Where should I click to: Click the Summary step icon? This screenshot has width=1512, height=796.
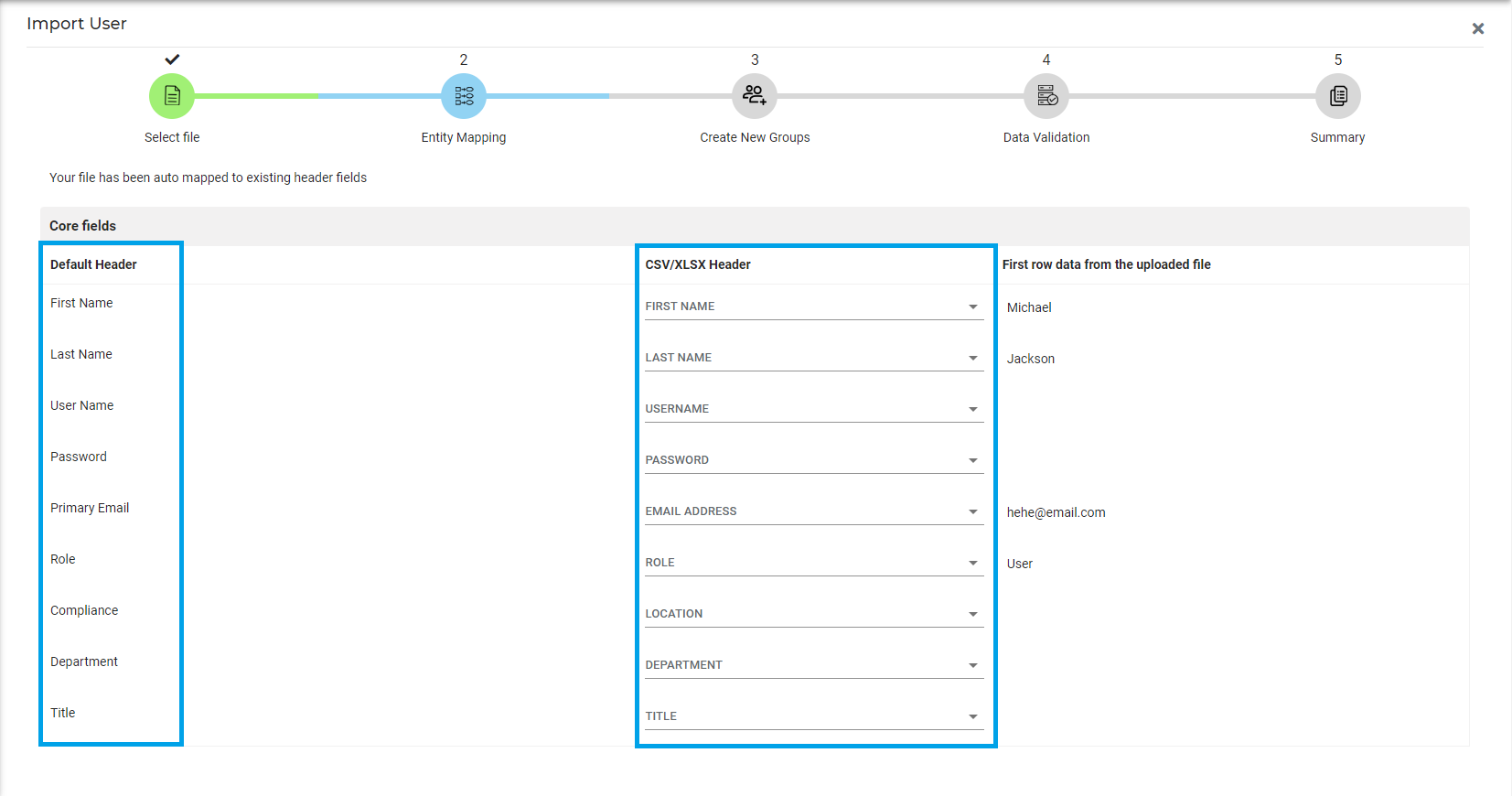point(1337,96)
